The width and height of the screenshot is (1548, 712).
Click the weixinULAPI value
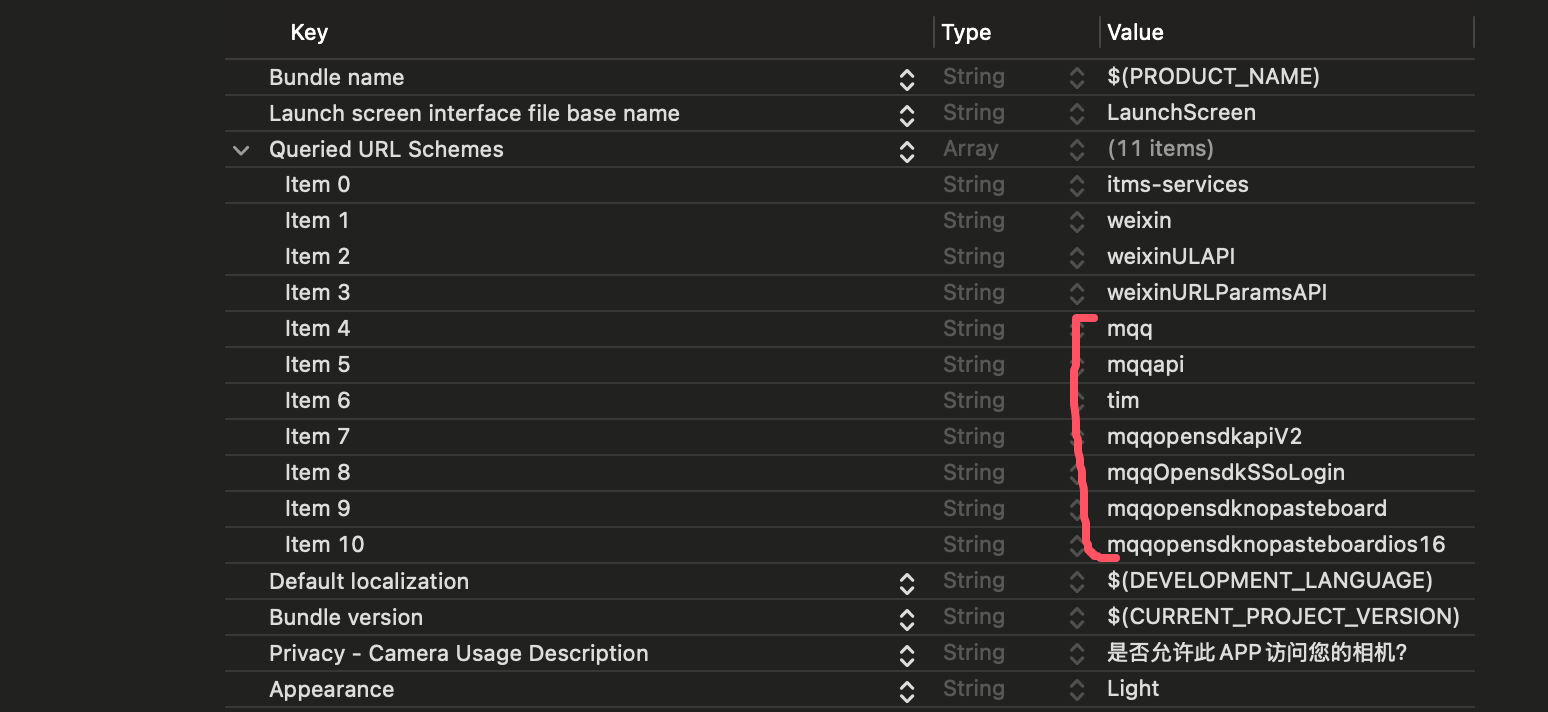click(x=1171, y=257)
